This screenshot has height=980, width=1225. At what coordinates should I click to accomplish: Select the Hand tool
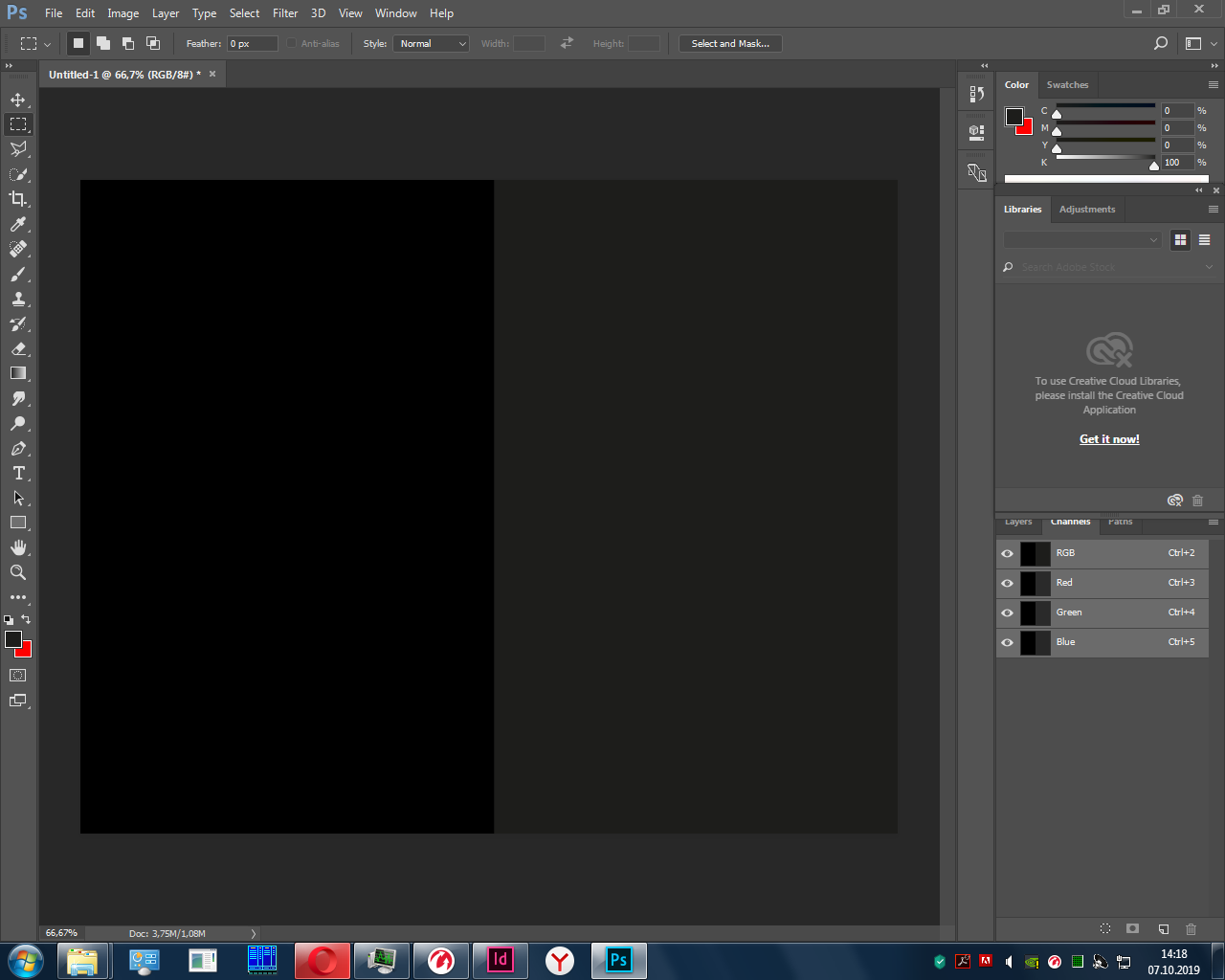point(18,547)
